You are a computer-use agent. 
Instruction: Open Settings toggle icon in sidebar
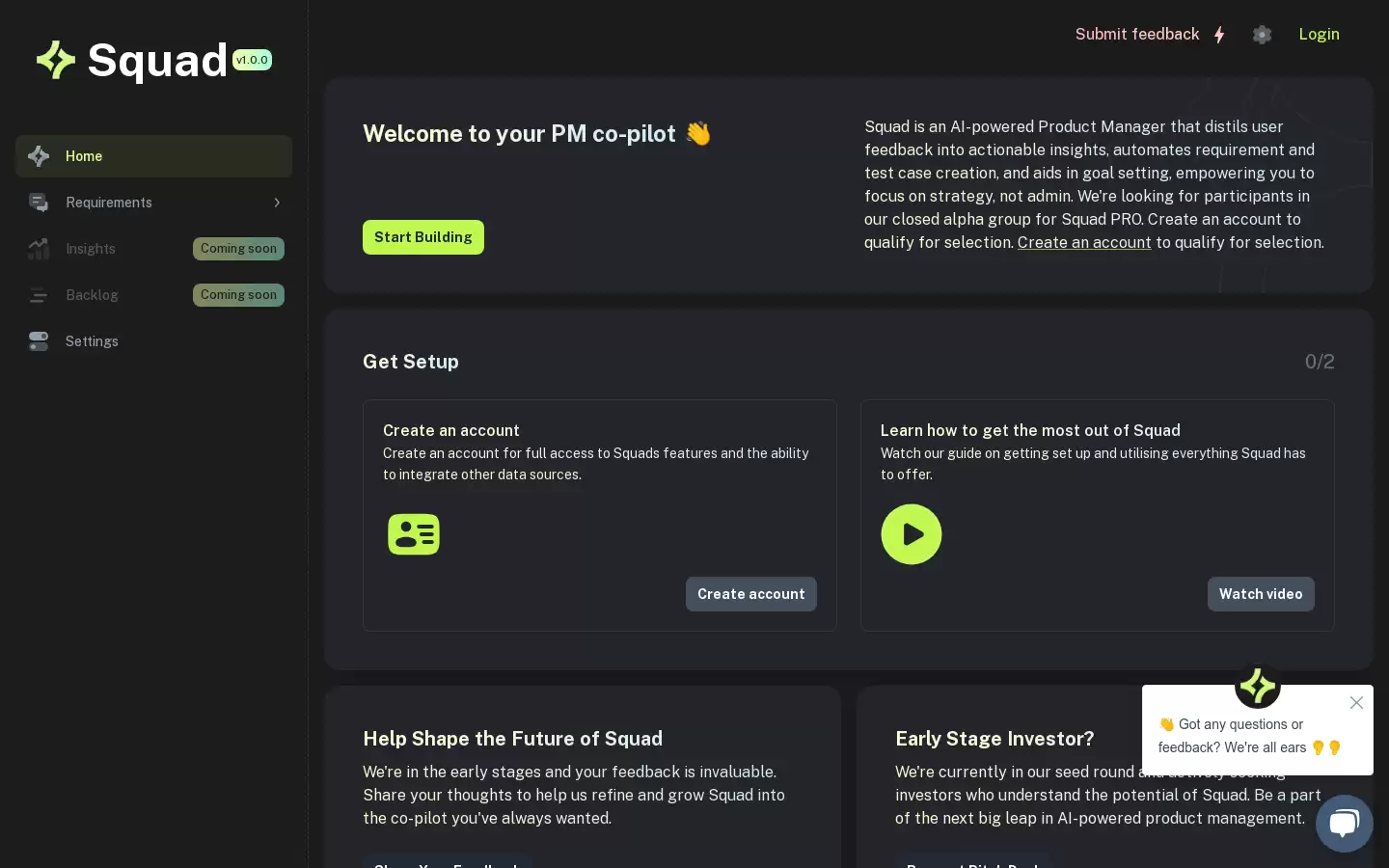tap(39, 341)
